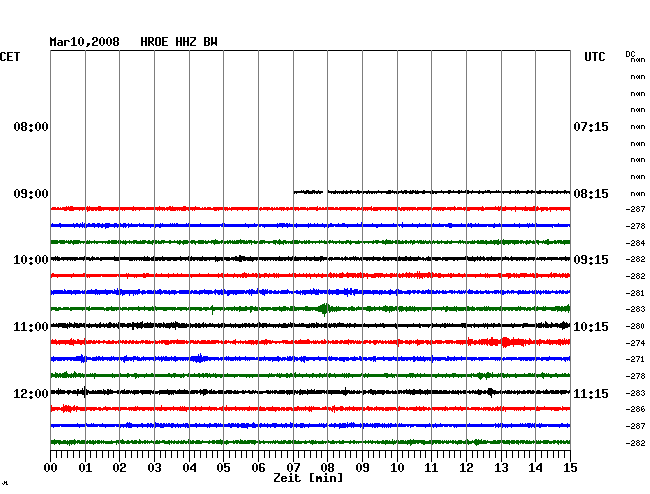Select the 10:00 CET time label
650x494 pixels.
[31, 260]
